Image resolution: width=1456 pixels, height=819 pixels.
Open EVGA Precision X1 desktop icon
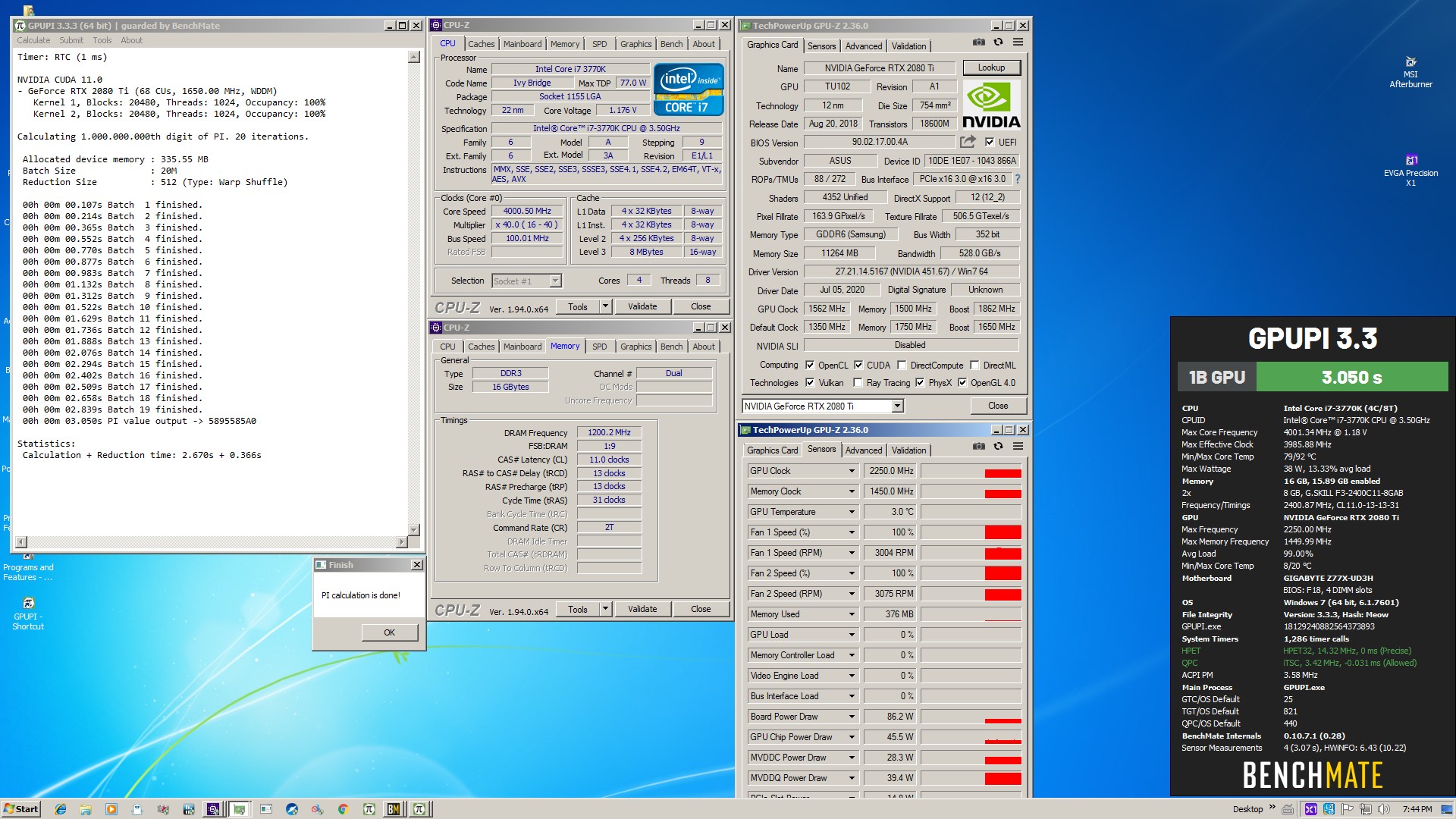tap(1410, 171)
